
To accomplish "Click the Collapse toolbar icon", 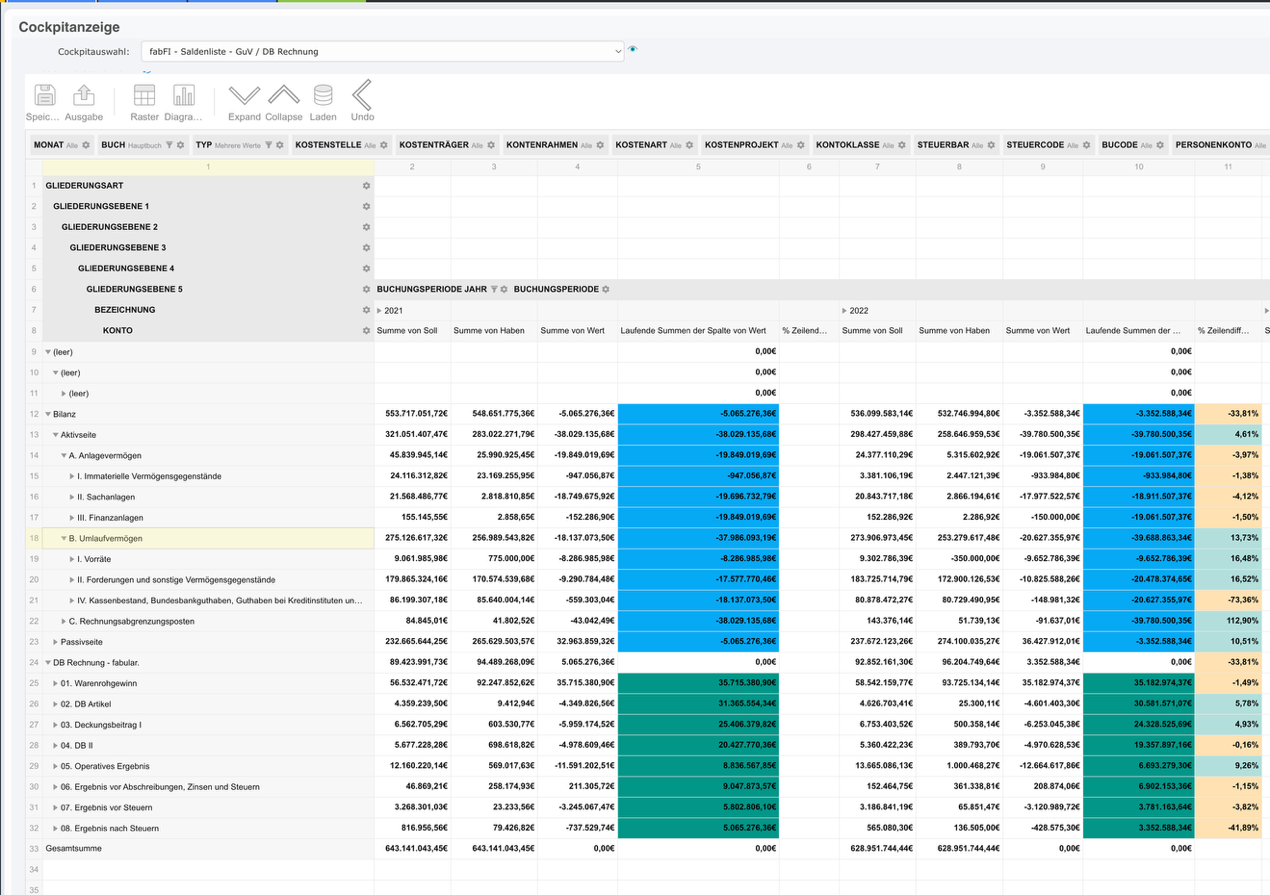I will coord(284,95).
